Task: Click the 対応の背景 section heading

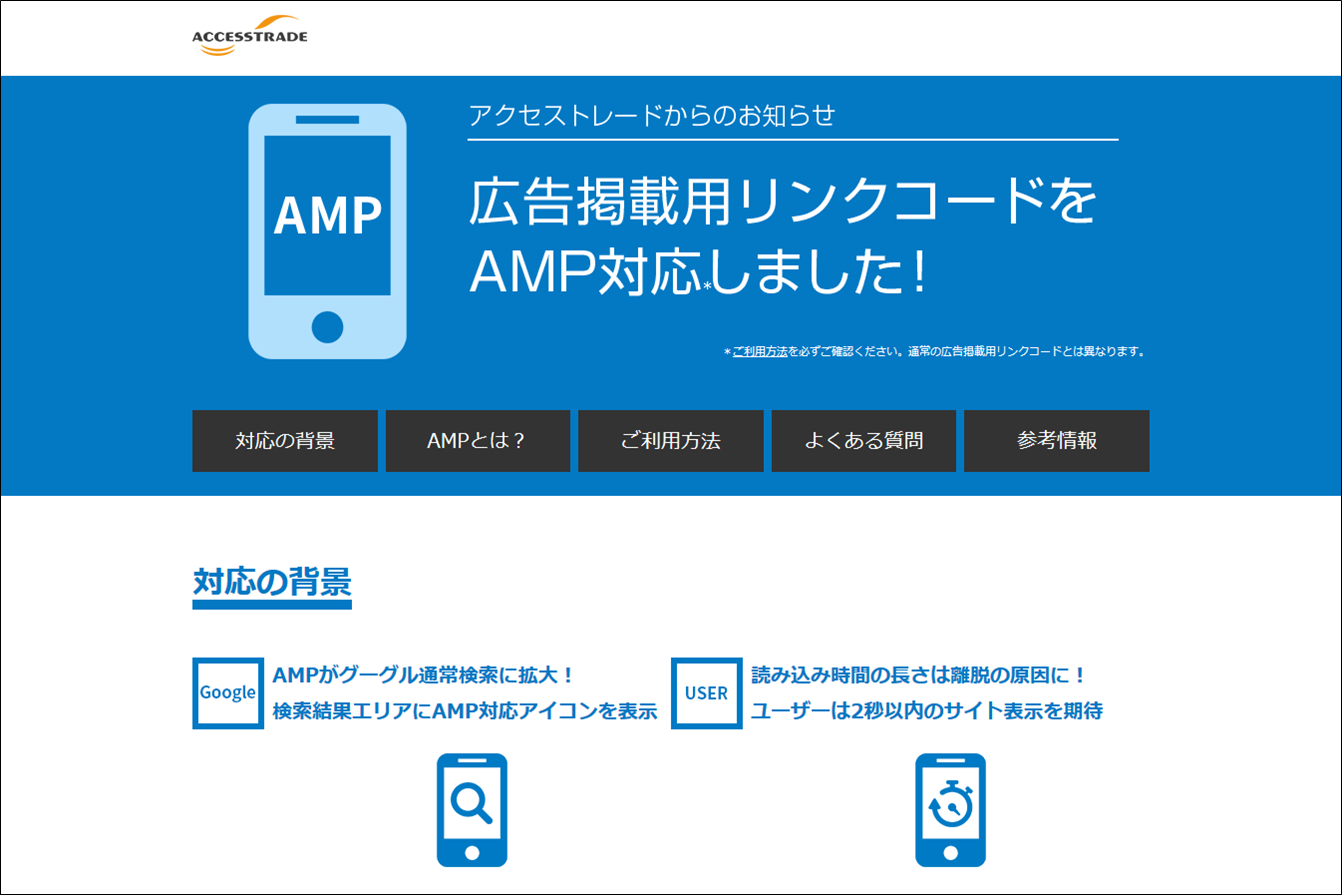Action: (272, 582)
